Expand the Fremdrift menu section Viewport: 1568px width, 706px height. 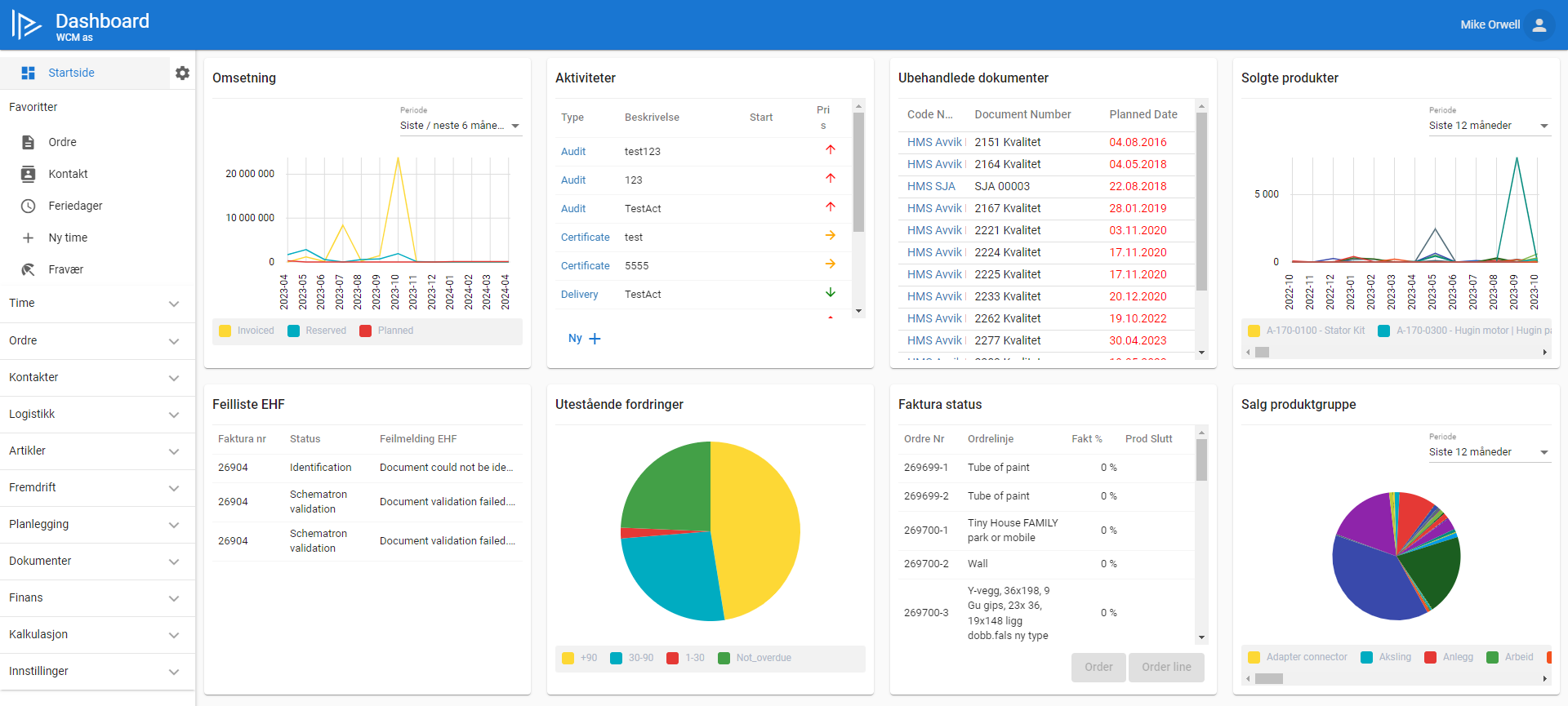[x=97, y=487]
